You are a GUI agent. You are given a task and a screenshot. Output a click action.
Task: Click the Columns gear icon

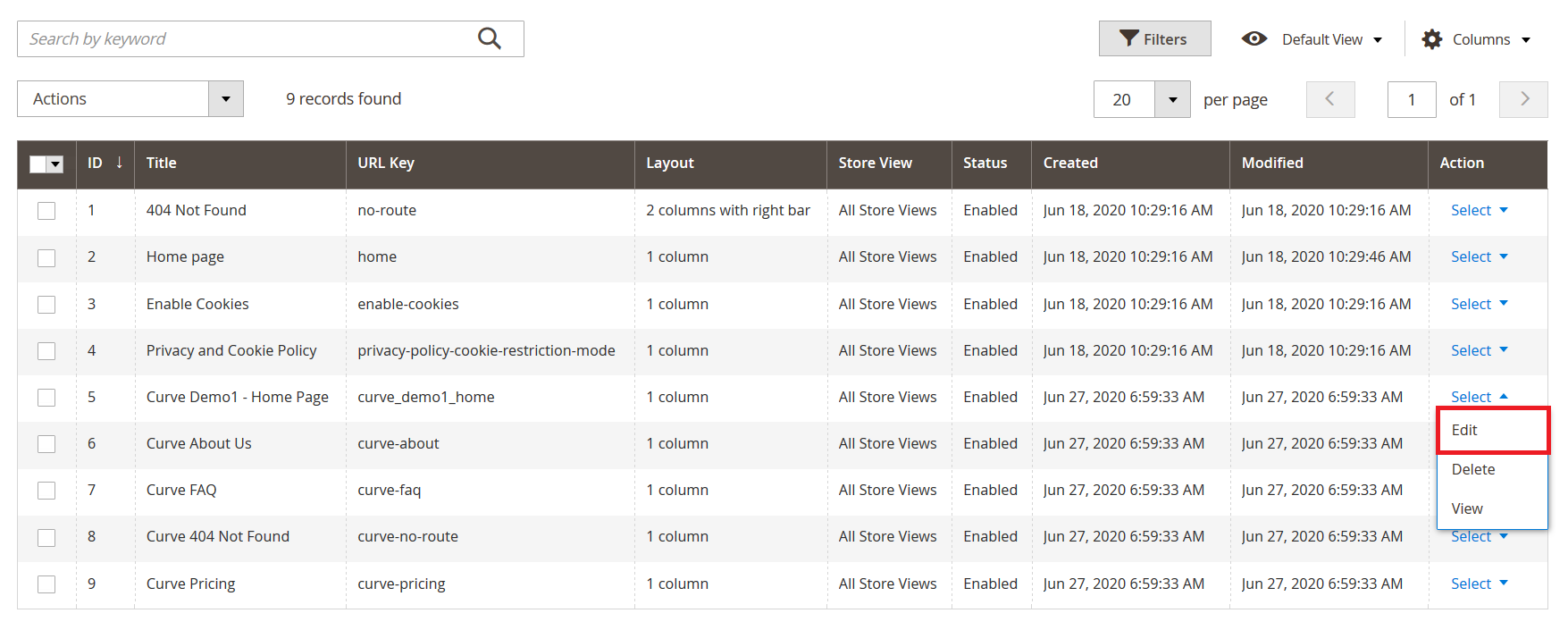tap(1431, 39)
